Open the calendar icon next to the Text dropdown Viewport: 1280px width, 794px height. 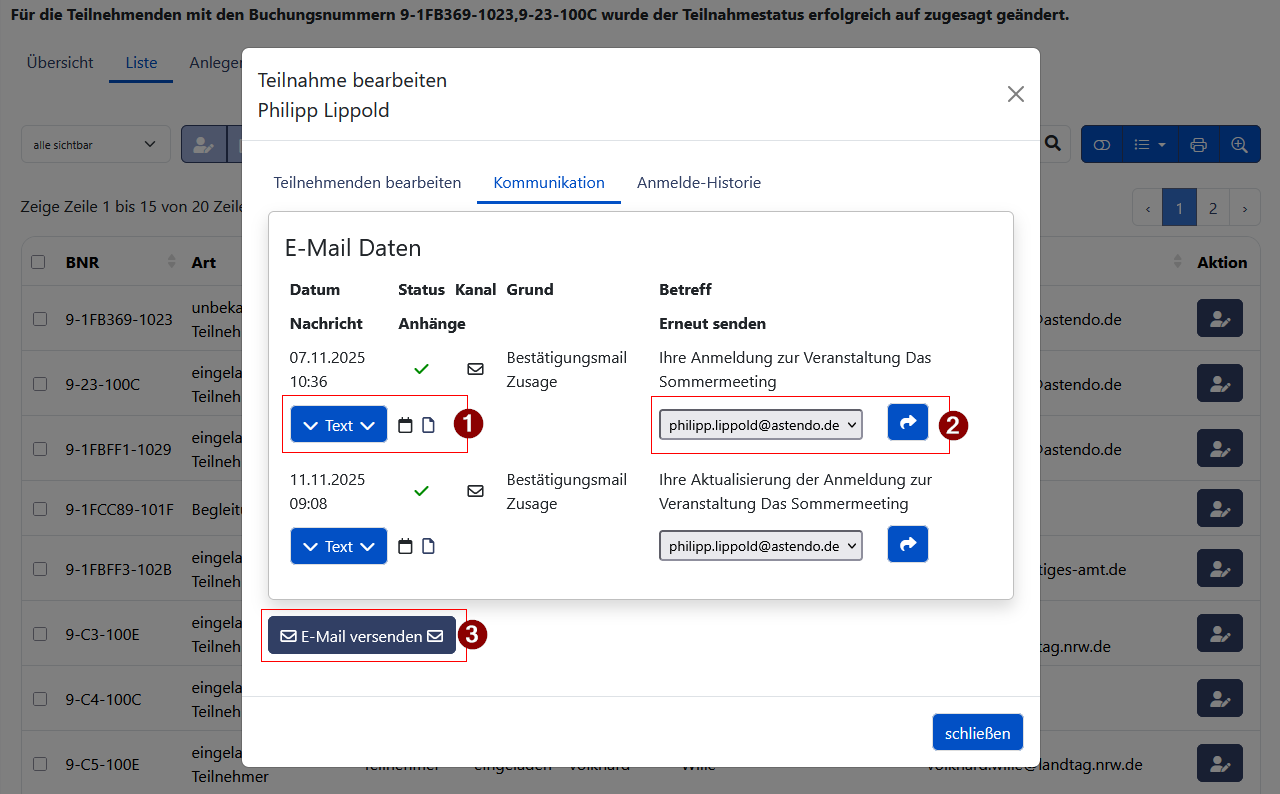click(x=404, y=424)
